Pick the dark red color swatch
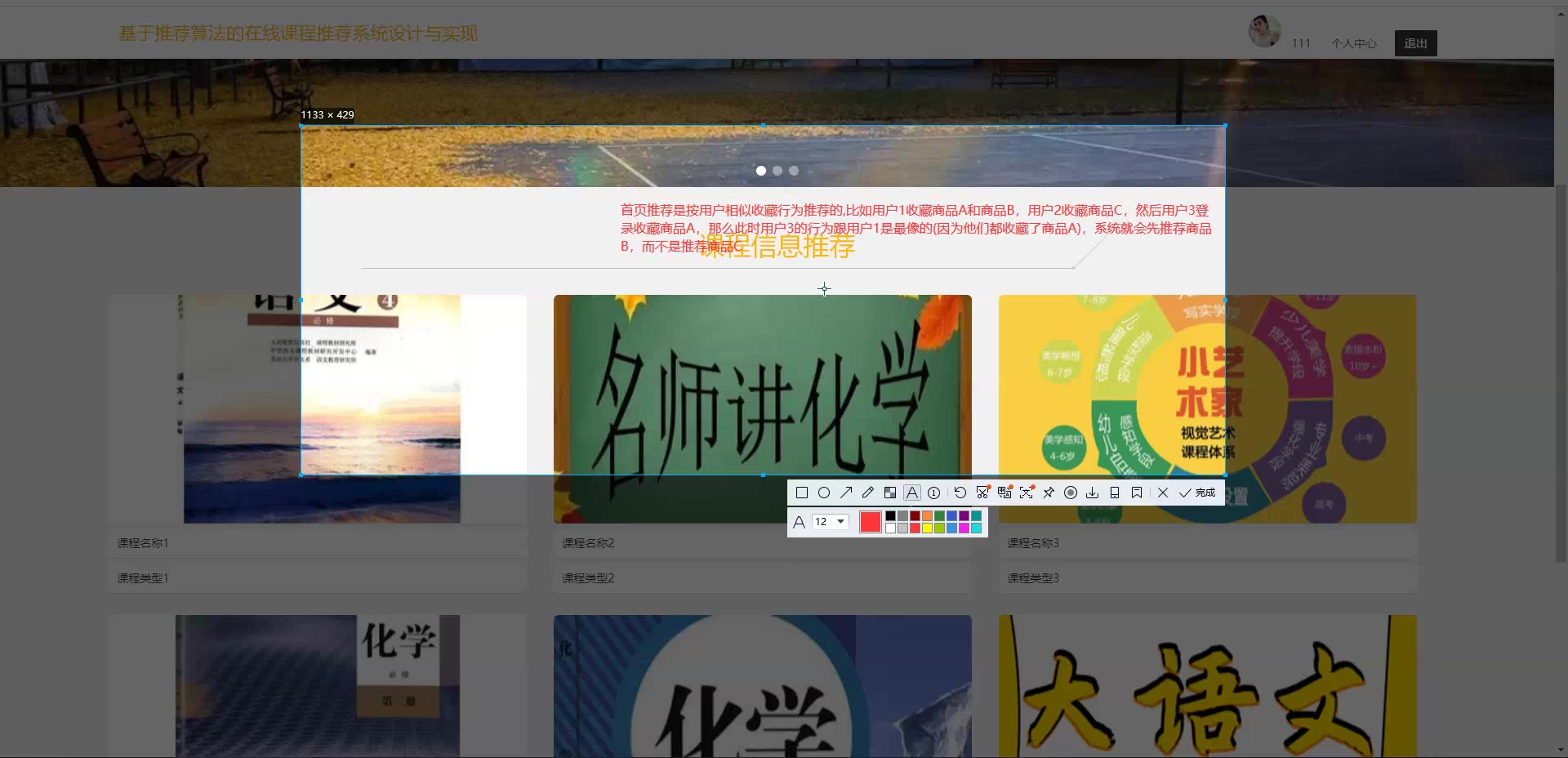This screenshot has width=1568, height=758. pyautogui.click(x=915, y=516)
